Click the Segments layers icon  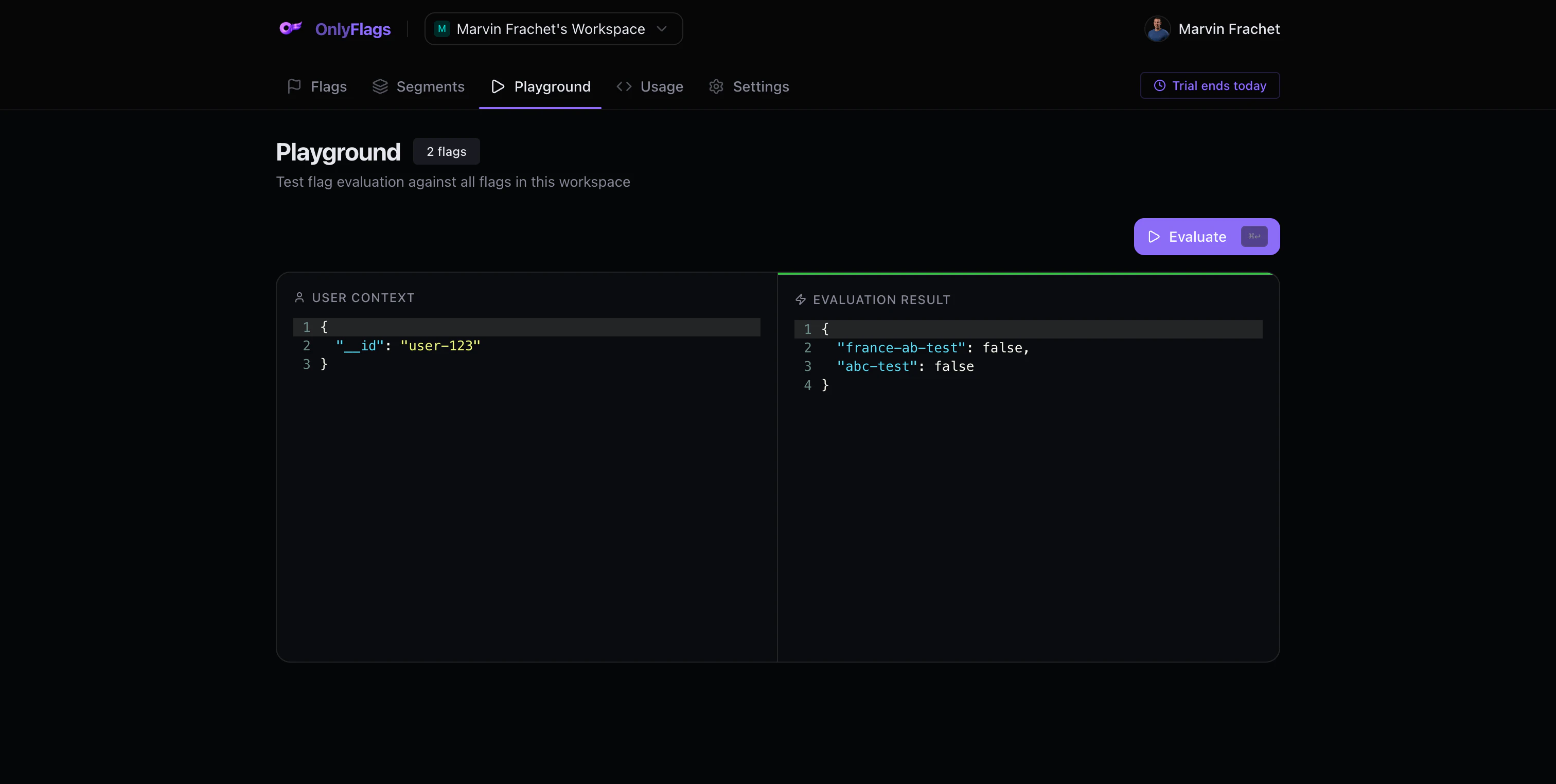coord(380,86)
